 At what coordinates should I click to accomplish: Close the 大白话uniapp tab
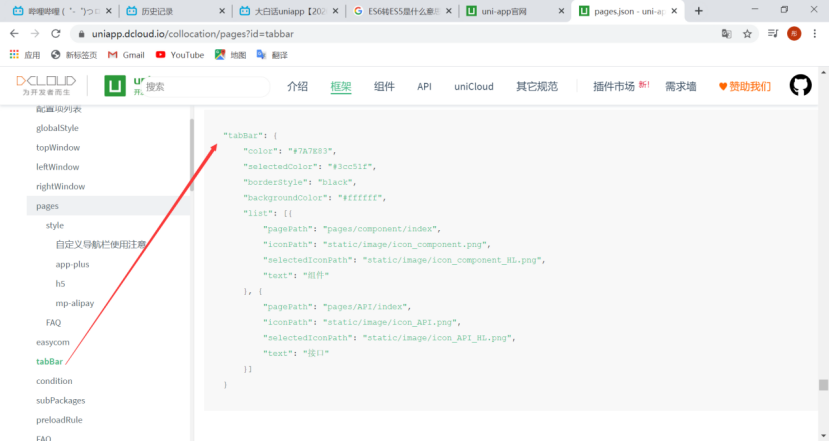click(x=335, y=11)
